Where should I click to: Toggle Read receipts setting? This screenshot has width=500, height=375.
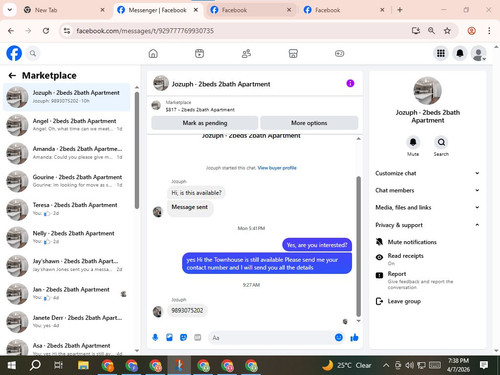(x=427, y=259)
